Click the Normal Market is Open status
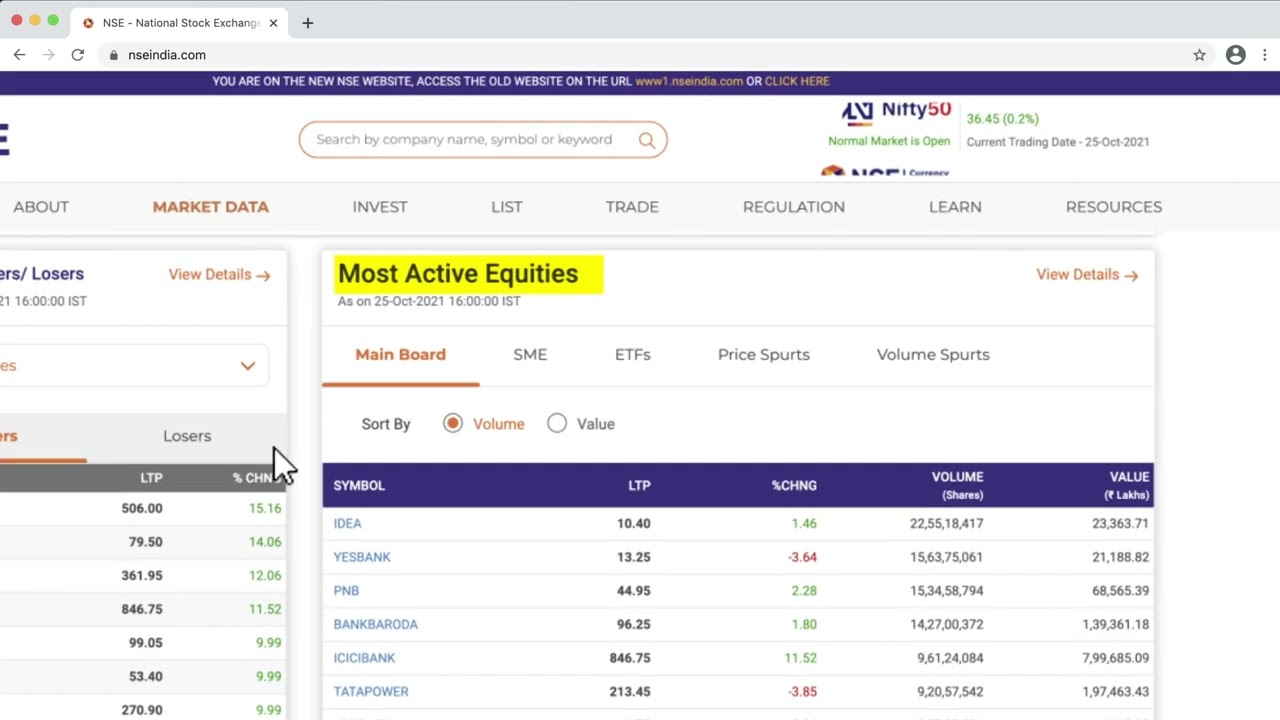Image resolution: width=1280 pixels, height=720 pixels. click(889, 141)
